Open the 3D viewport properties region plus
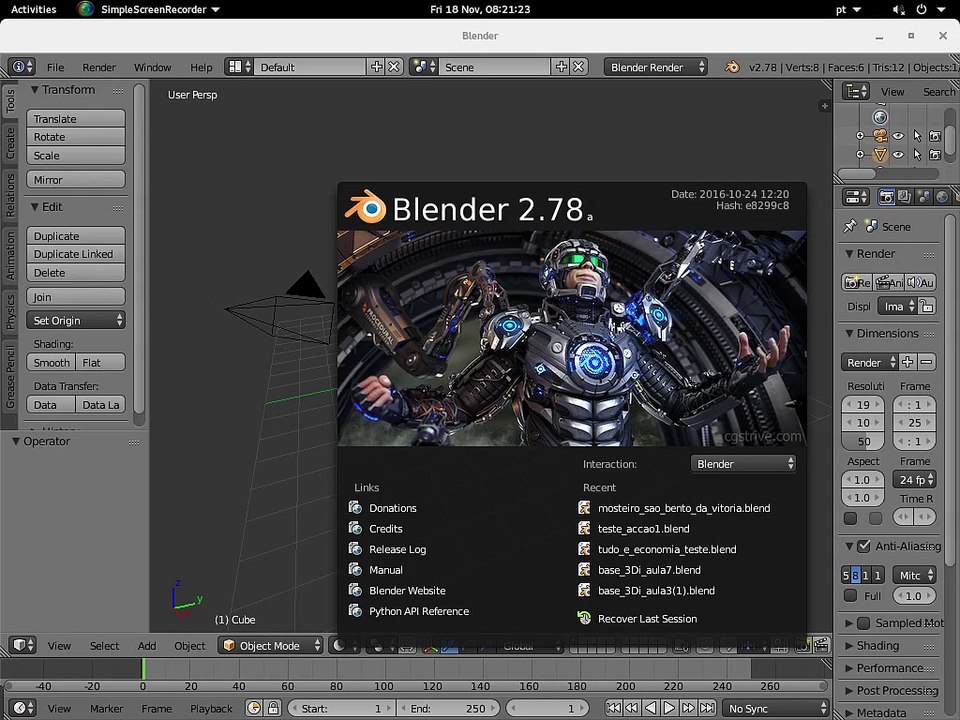This screenshot has height=720, width=960. coord(824,106)
